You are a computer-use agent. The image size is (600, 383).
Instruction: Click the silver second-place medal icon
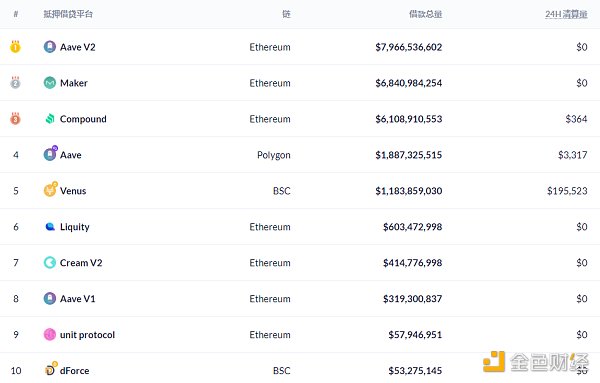tap(15, 82)
